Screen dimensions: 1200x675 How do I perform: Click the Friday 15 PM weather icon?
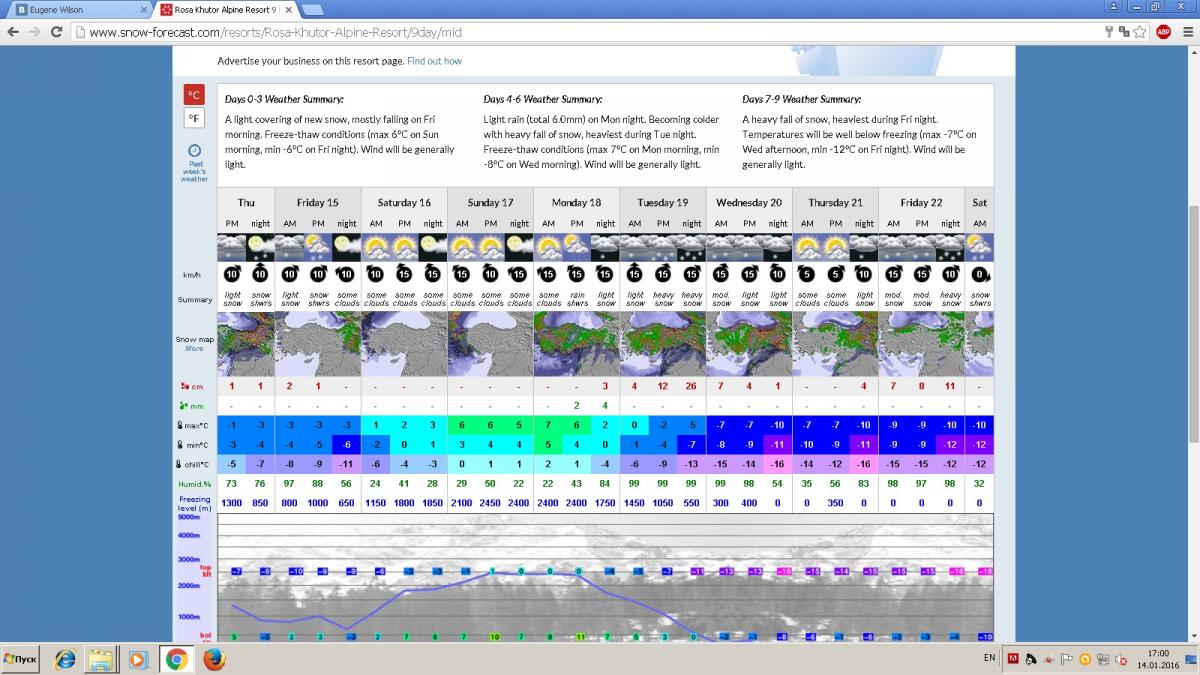pyautogui.click(x=318, y=246)
